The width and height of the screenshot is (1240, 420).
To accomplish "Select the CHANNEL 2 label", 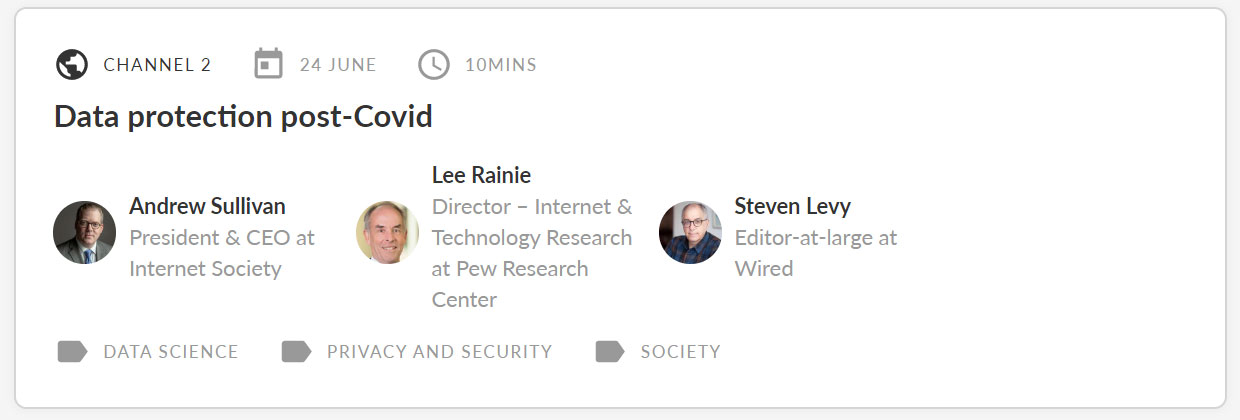I will coord(157,65).
